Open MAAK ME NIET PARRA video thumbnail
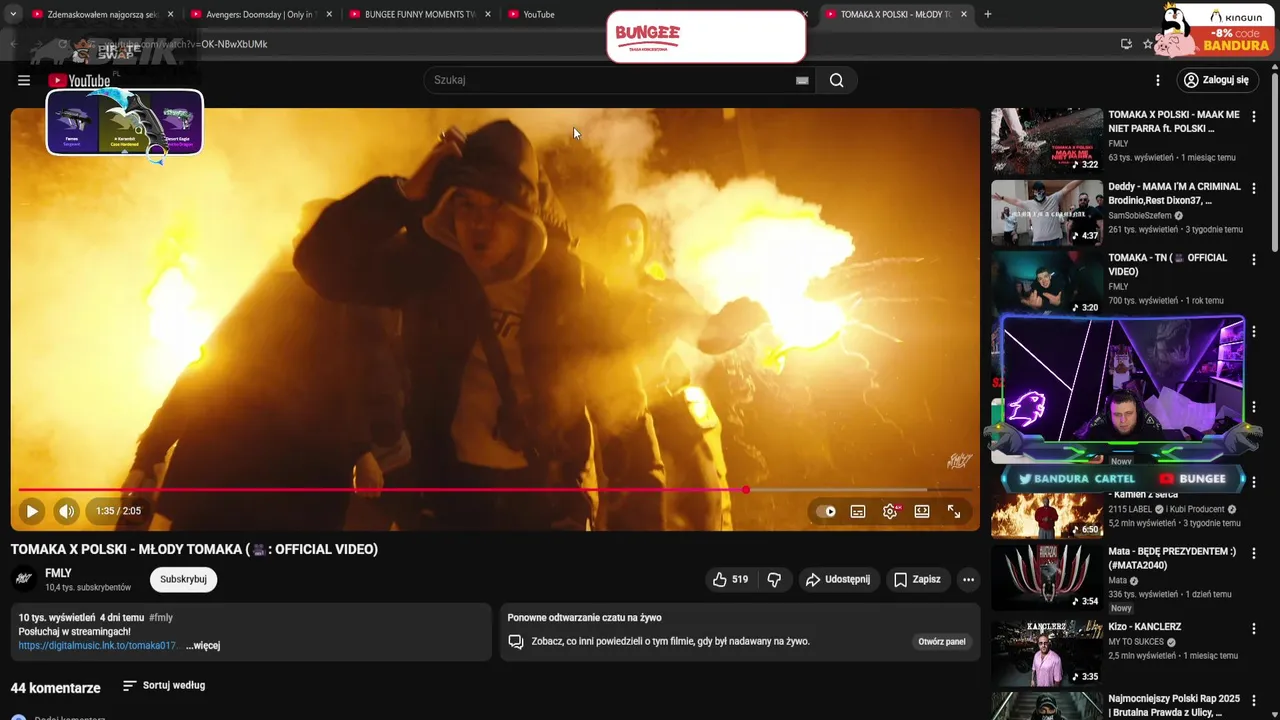Viewport: 1280px width, 720px height. [1047, 141]
